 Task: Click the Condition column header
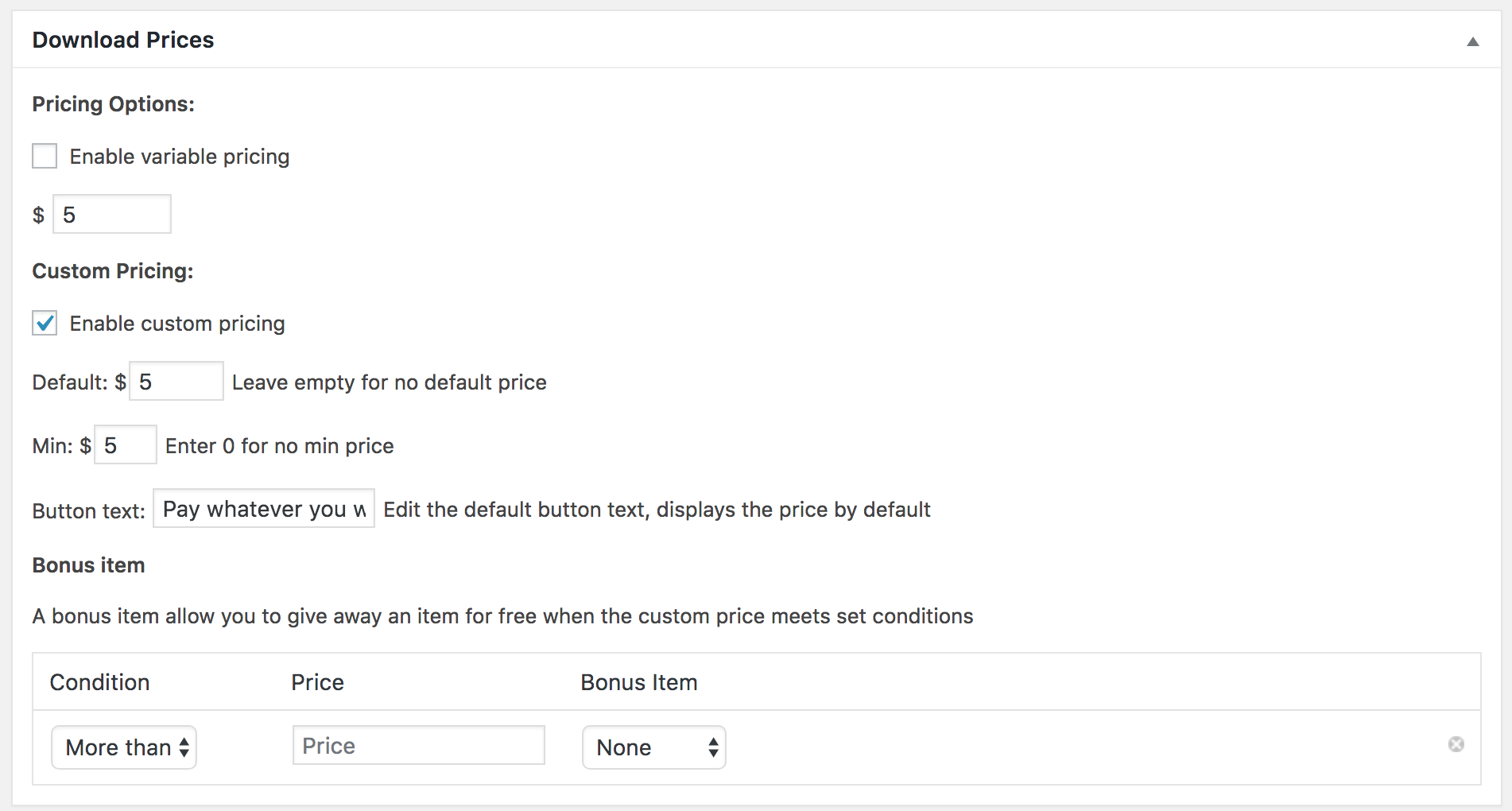pos(100,682)
